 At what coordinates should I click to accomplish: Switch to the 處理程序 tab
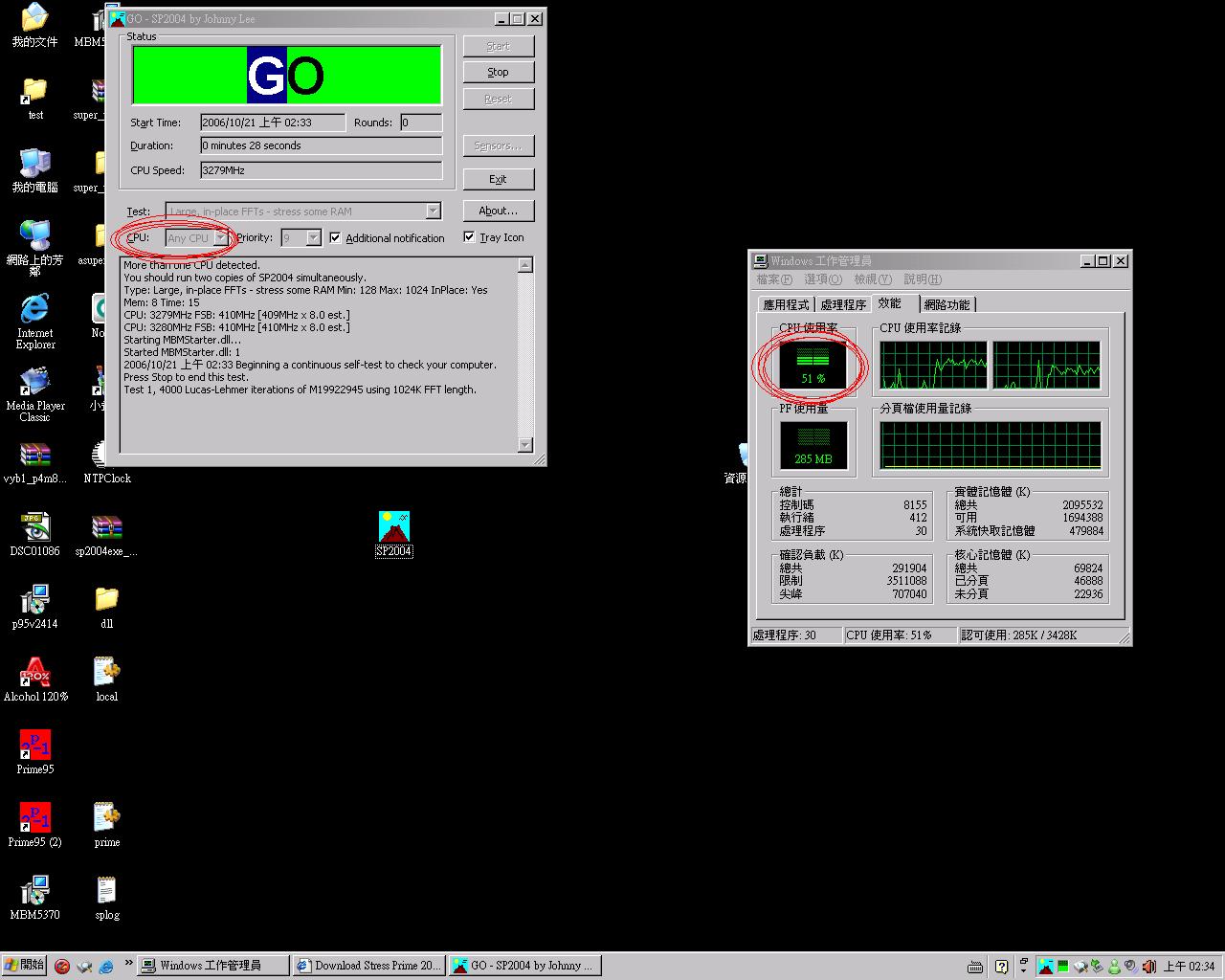click(x=843, y=304)
